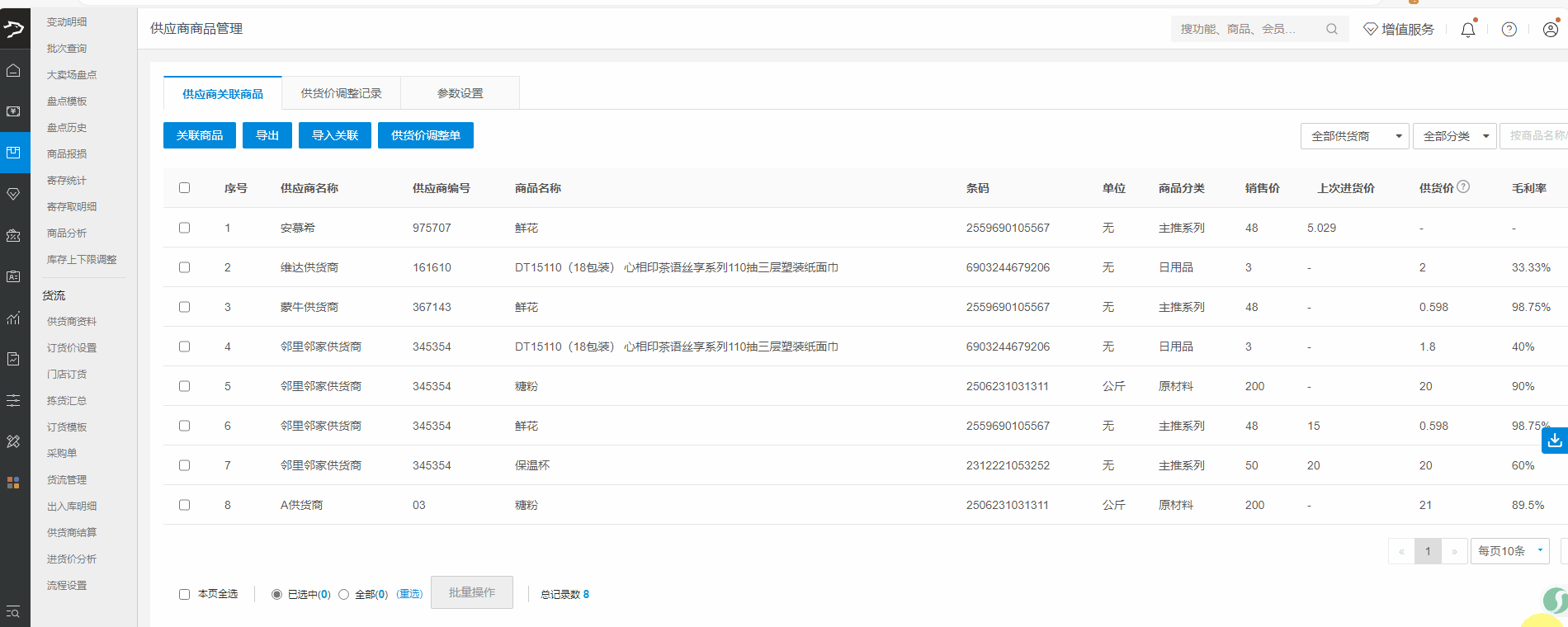Open 商品报损 in the side menu
Screen dimensions: 1568x627
pyautogui.click(x=67, y=154)
